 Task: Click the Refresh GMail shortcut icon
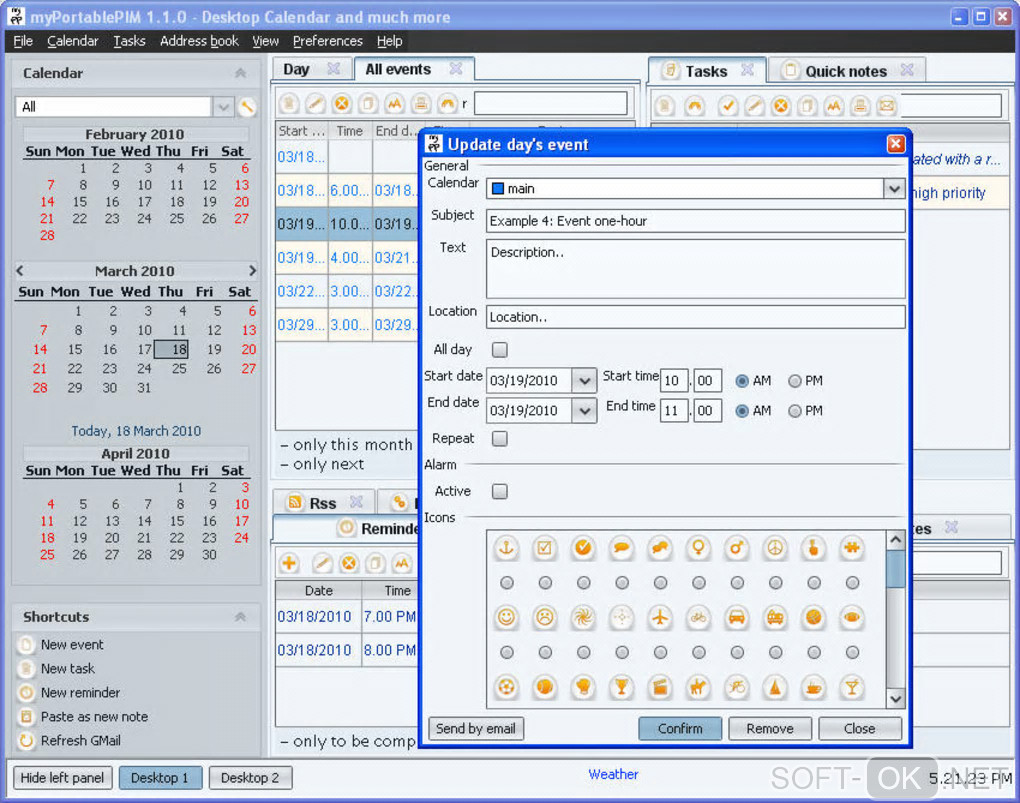26,741
